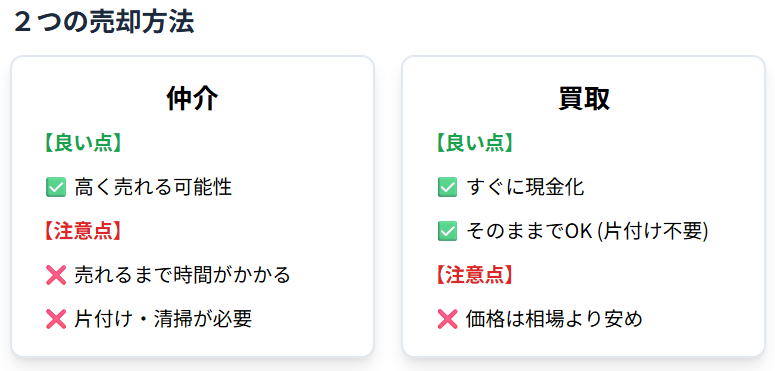The image size is (775, 371).
Task: Click the red cross icon beside 片付け・清掃が必要
Action: (x=56, y=320)
